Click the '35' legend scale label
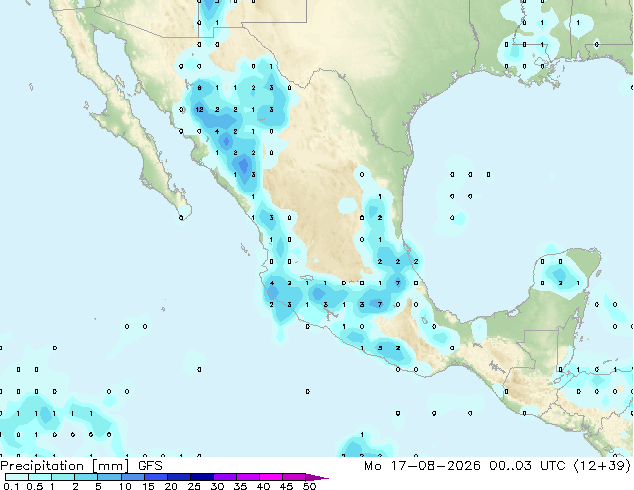Viewport: 634px width, 490px height. [240, 486]
